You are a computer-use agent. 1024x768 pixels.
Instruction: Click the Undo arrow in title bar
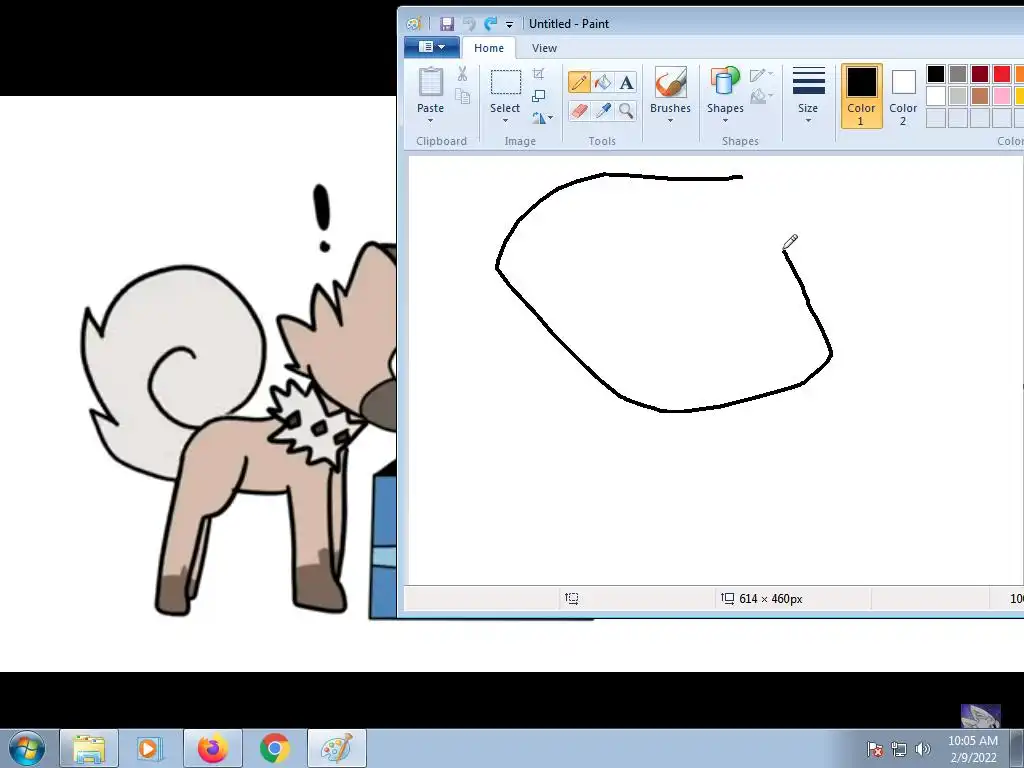[468, 24]
